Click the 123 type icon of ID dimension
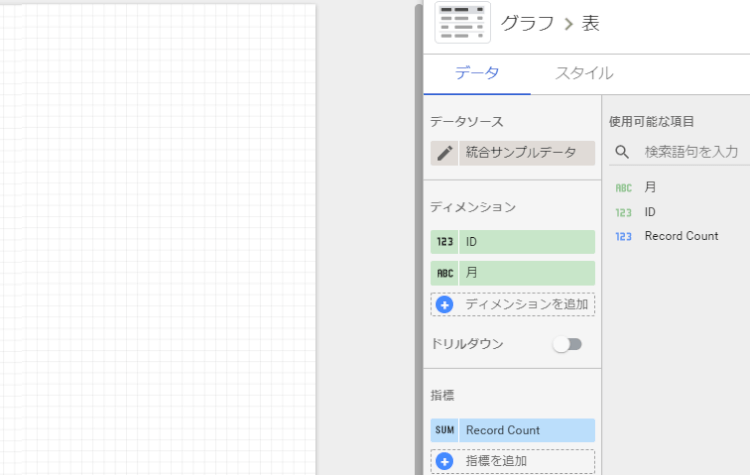The height and width of the screenshot is (475, 750). click(x=444, y=242)
